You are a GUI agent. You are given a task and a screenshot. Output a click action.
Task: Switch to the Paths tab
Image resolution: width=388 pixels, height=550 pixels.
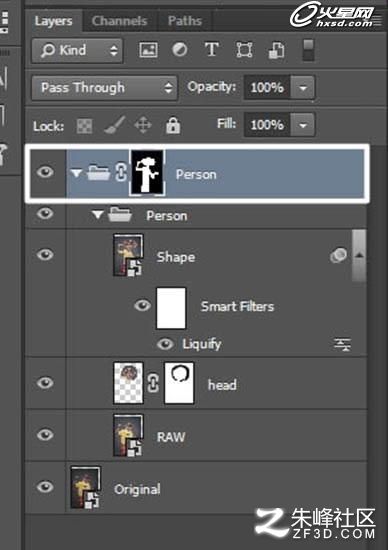(x=185, y=21)
